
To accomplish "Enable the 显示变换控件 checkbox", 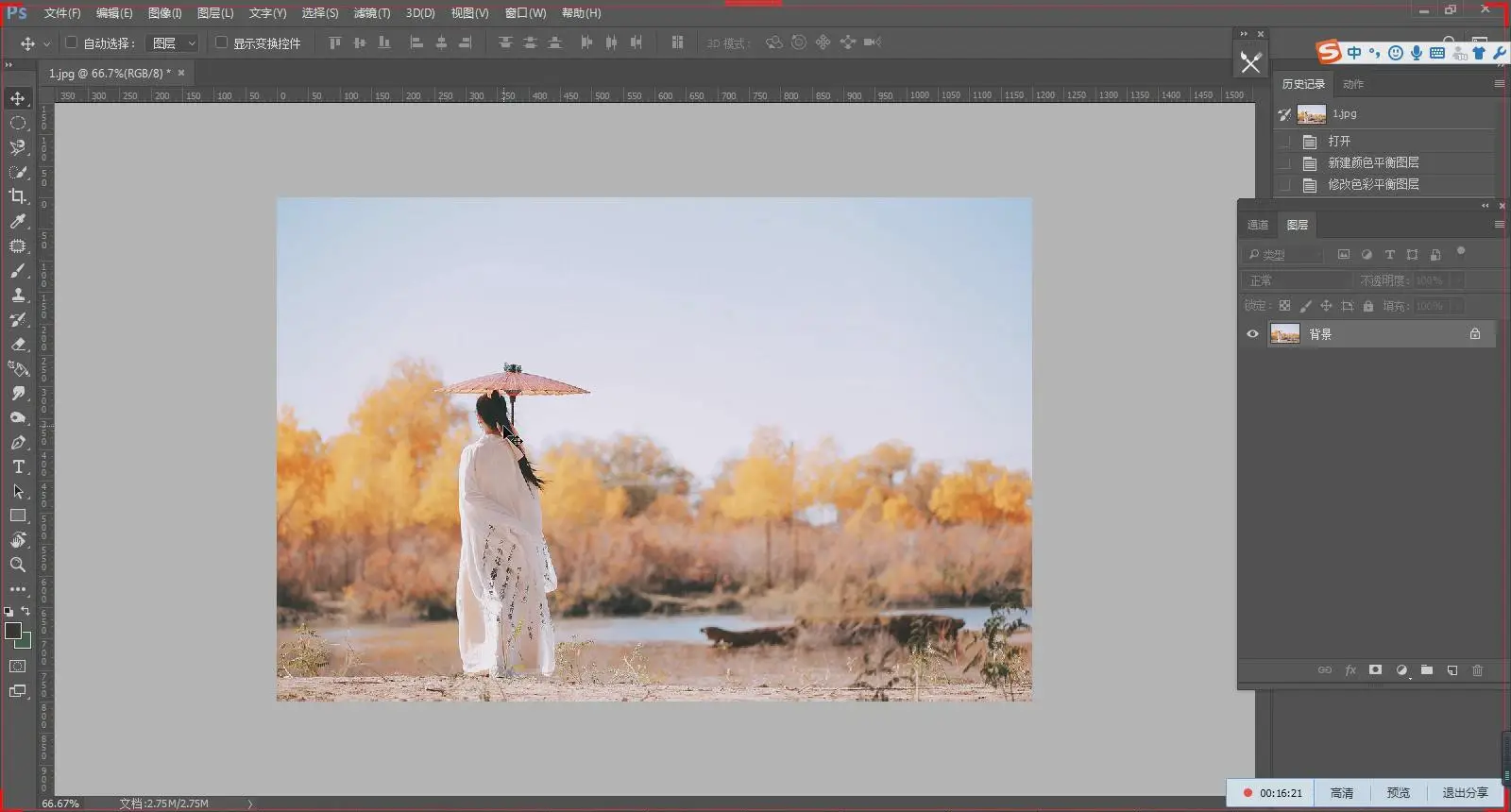I will (x=221, y=42).
